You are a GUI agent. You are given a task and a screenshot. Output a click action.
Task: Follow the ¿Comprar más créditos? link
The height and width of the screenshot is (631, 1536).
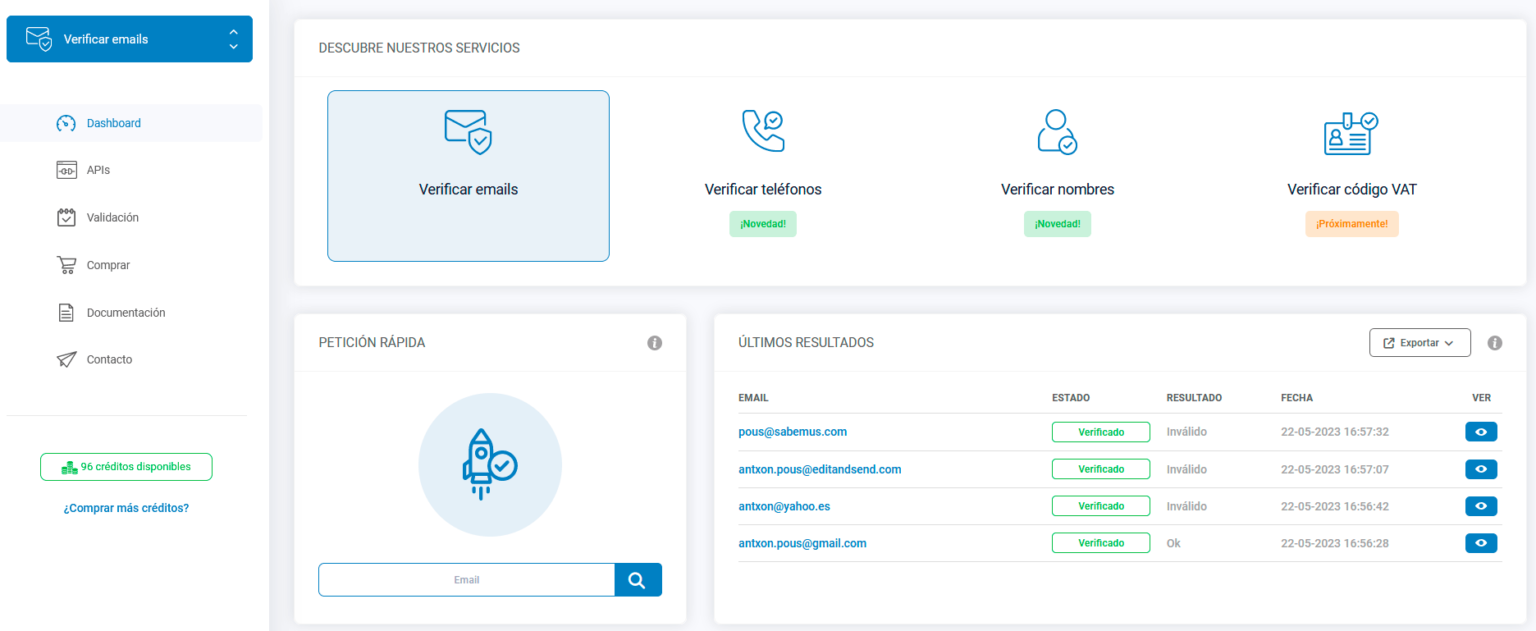tap(126, 508)
